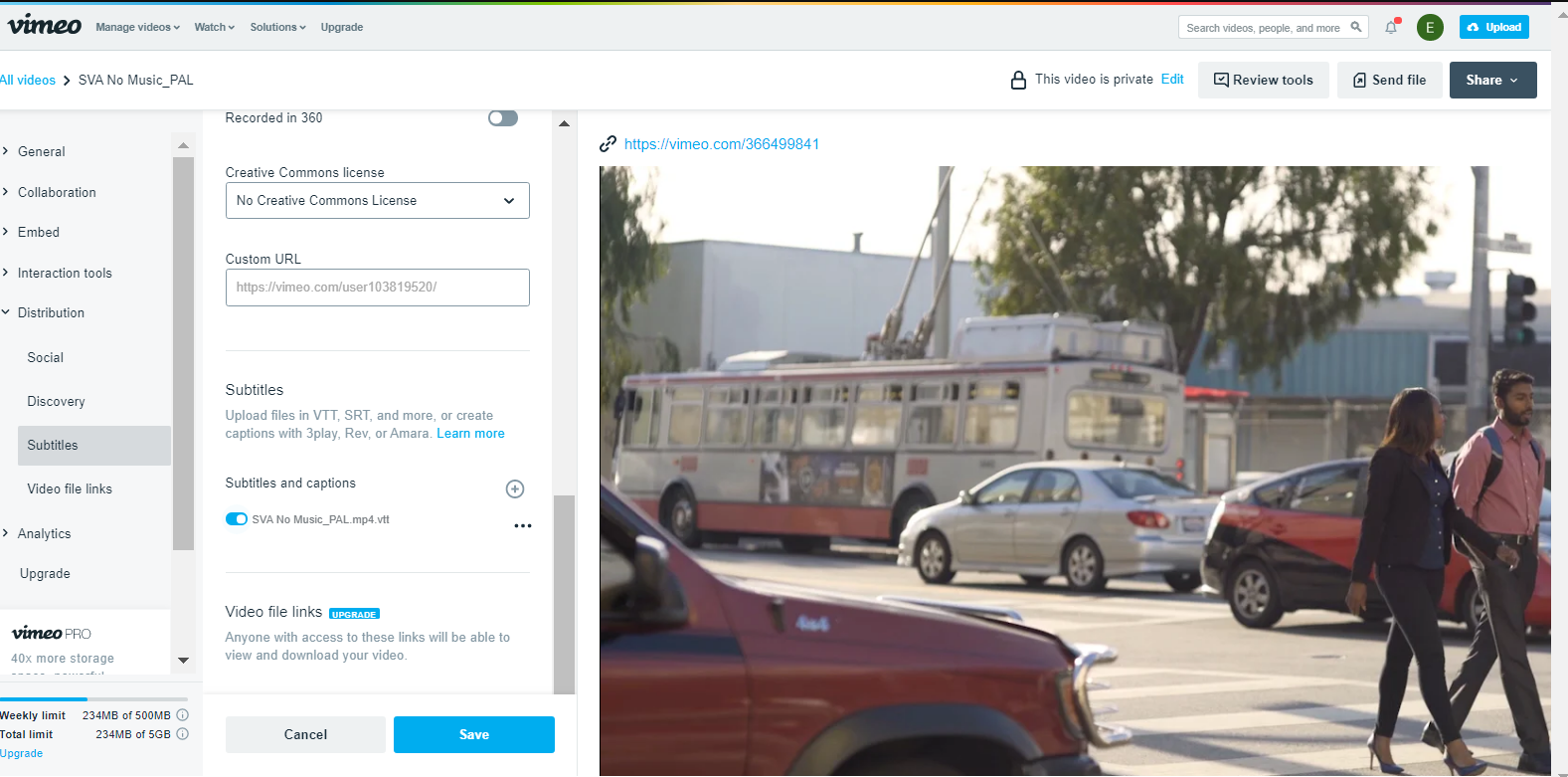Click info icon next to Weekly limit

[x=182, y=714]
